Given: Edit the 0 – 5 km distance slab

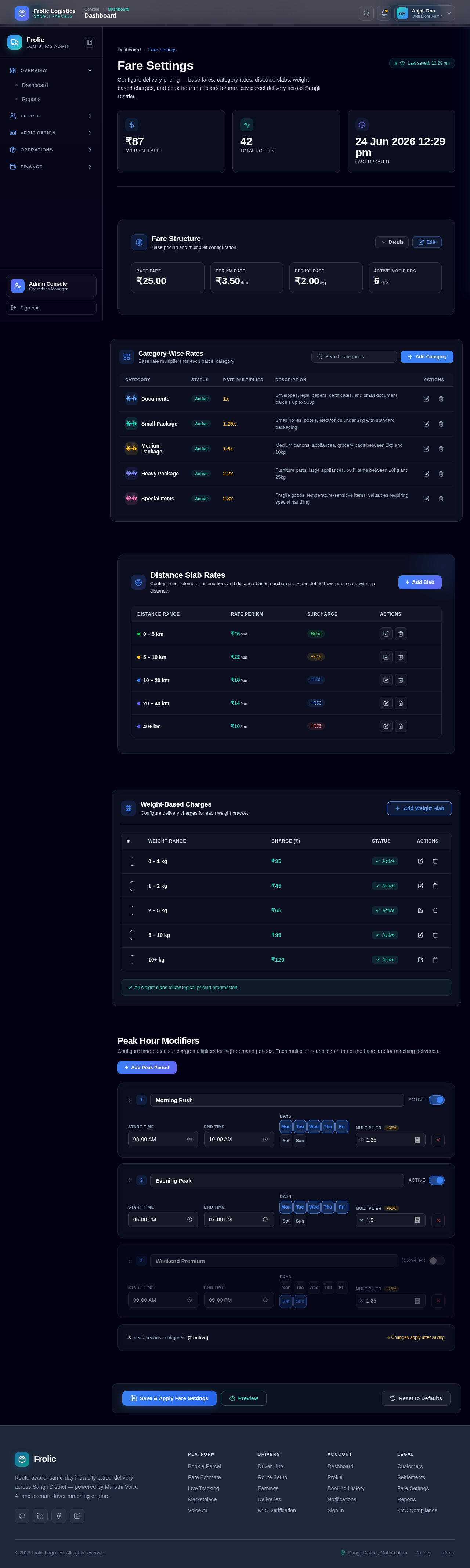Looking at the screenshot, I should click(386, 634).
